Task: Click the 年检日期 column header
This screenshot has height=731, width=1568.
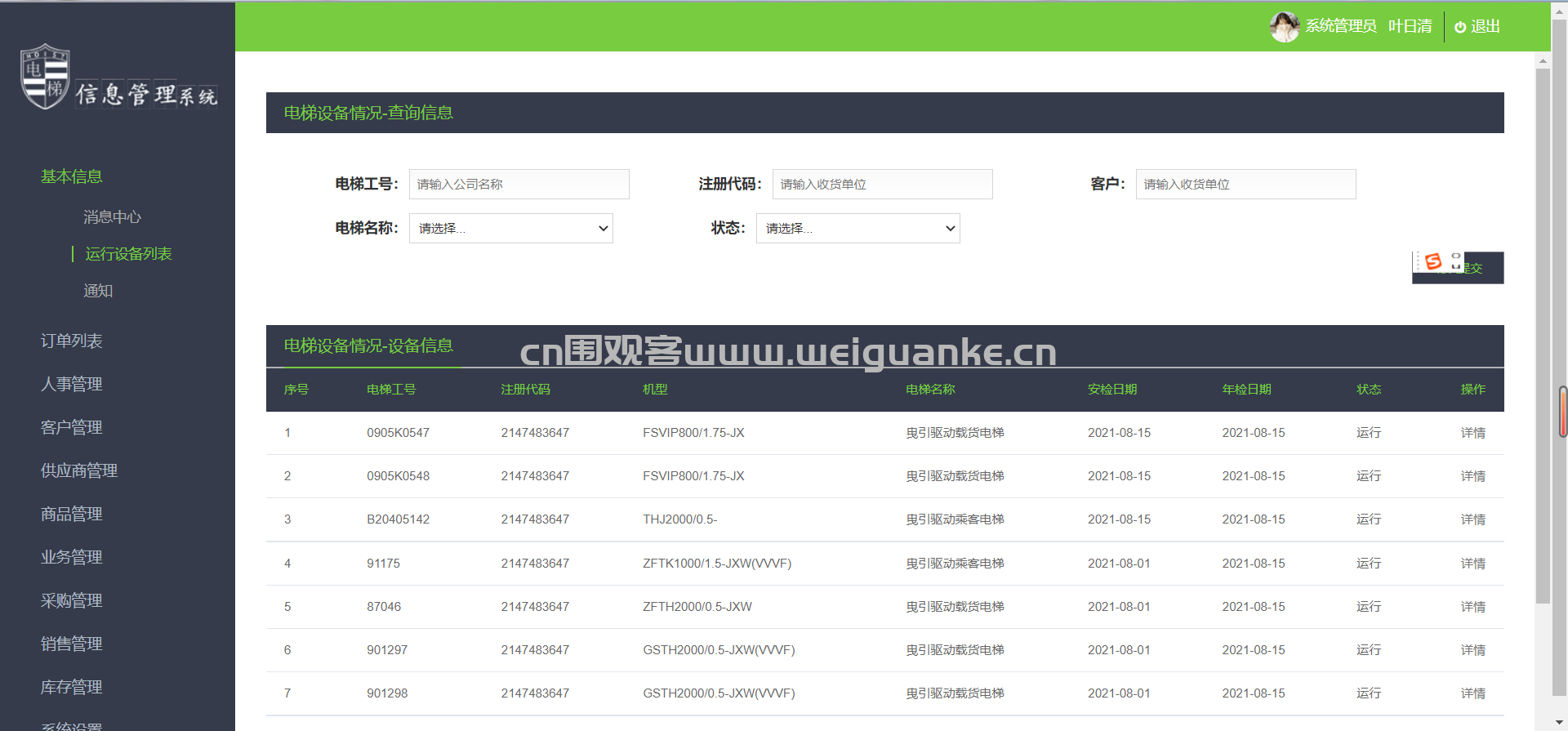Action: pyautogui.click(x=1247, y=390)
